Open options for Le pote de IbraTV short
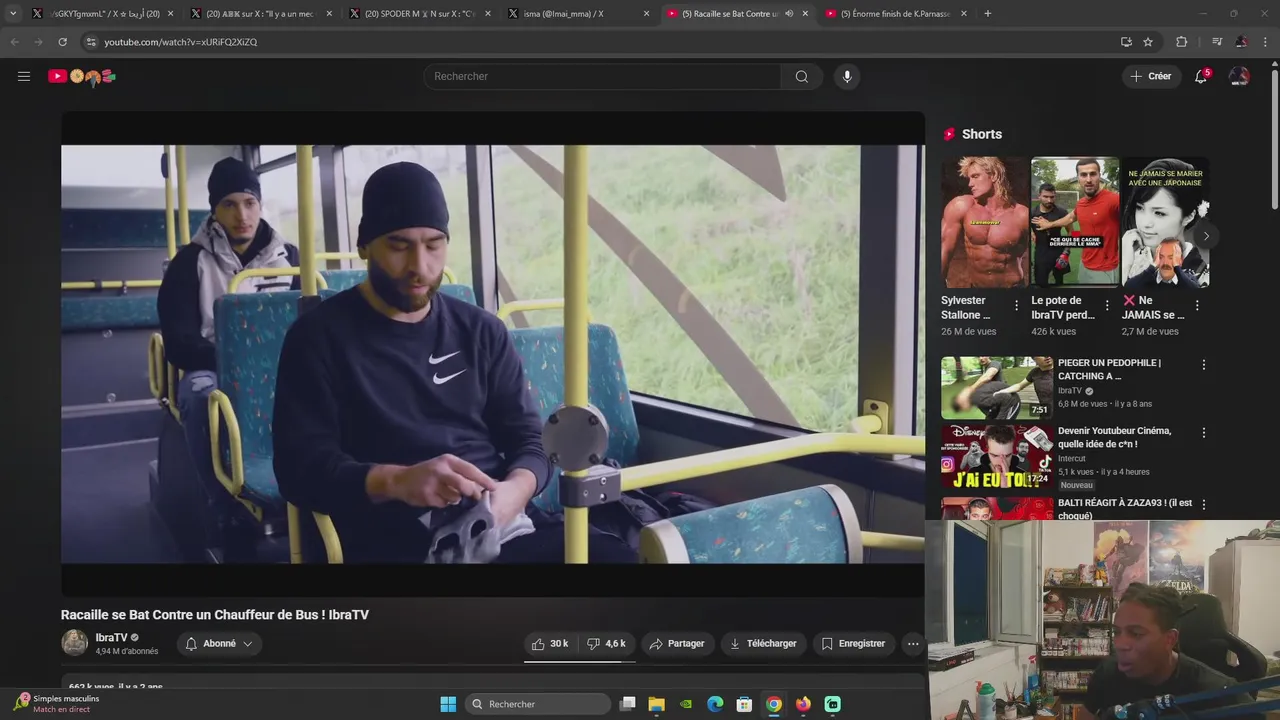 [1107, 306]
